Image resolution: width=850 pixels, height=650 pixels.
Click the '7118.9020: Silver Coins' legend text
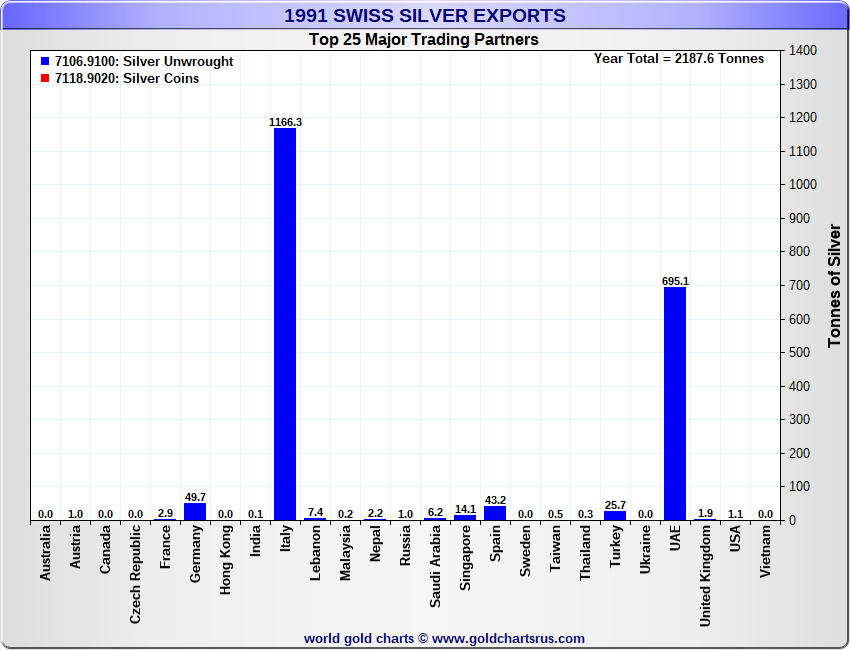tap(127, 78)
